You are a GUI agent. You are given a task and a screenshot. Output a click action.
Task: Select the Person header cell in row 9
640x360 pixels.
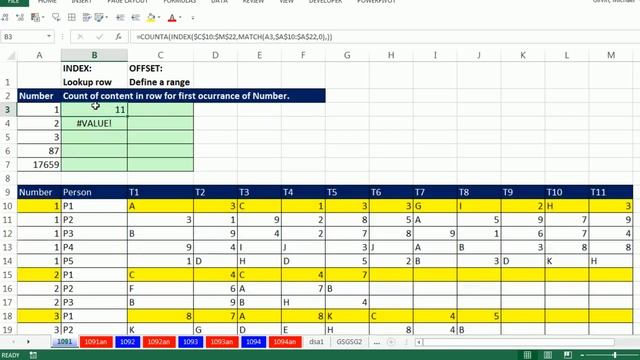[x=94, y=192]
